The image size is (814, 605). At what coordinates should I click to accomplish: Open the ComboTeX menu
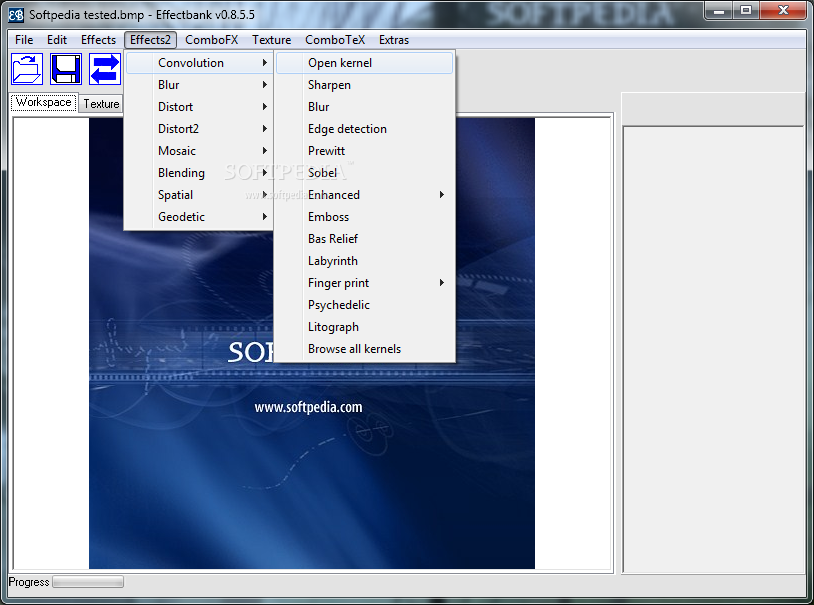pos(335,40)
